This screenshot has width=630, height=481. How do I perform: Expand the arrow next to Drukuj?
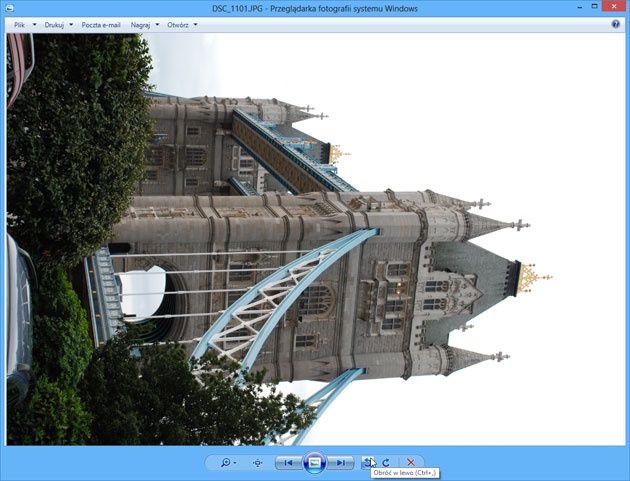click(x=71, y=25)
